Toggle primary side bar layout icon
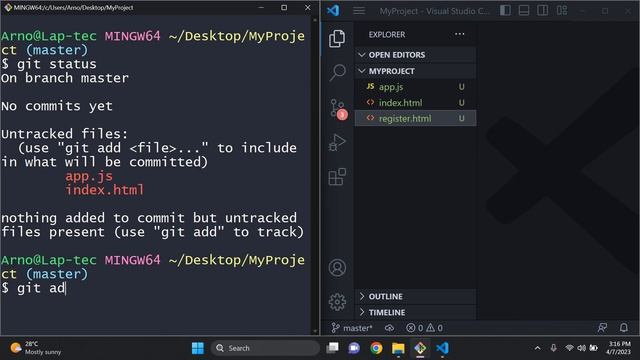 point(505,11)
